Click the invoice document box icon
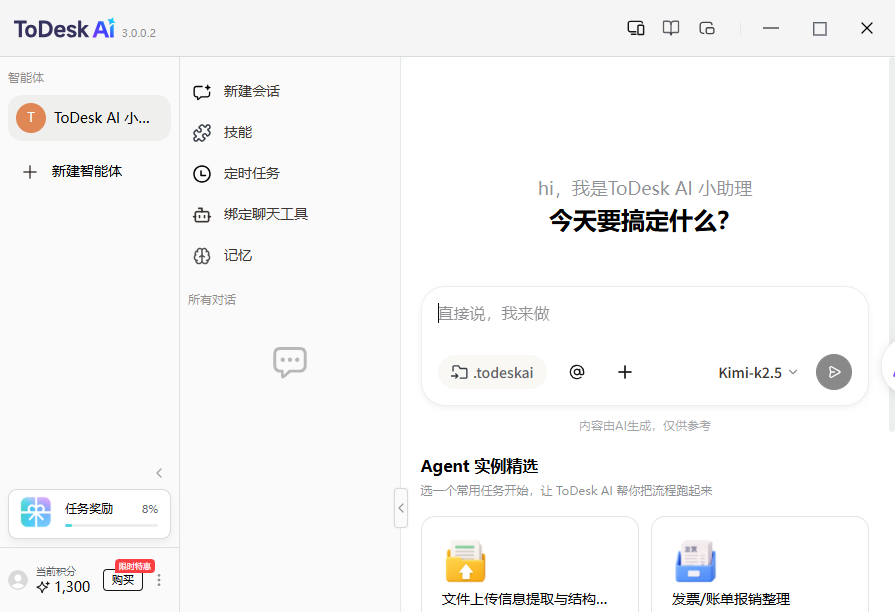This screenshot has height=612, width=895. [x=696, y=561]
